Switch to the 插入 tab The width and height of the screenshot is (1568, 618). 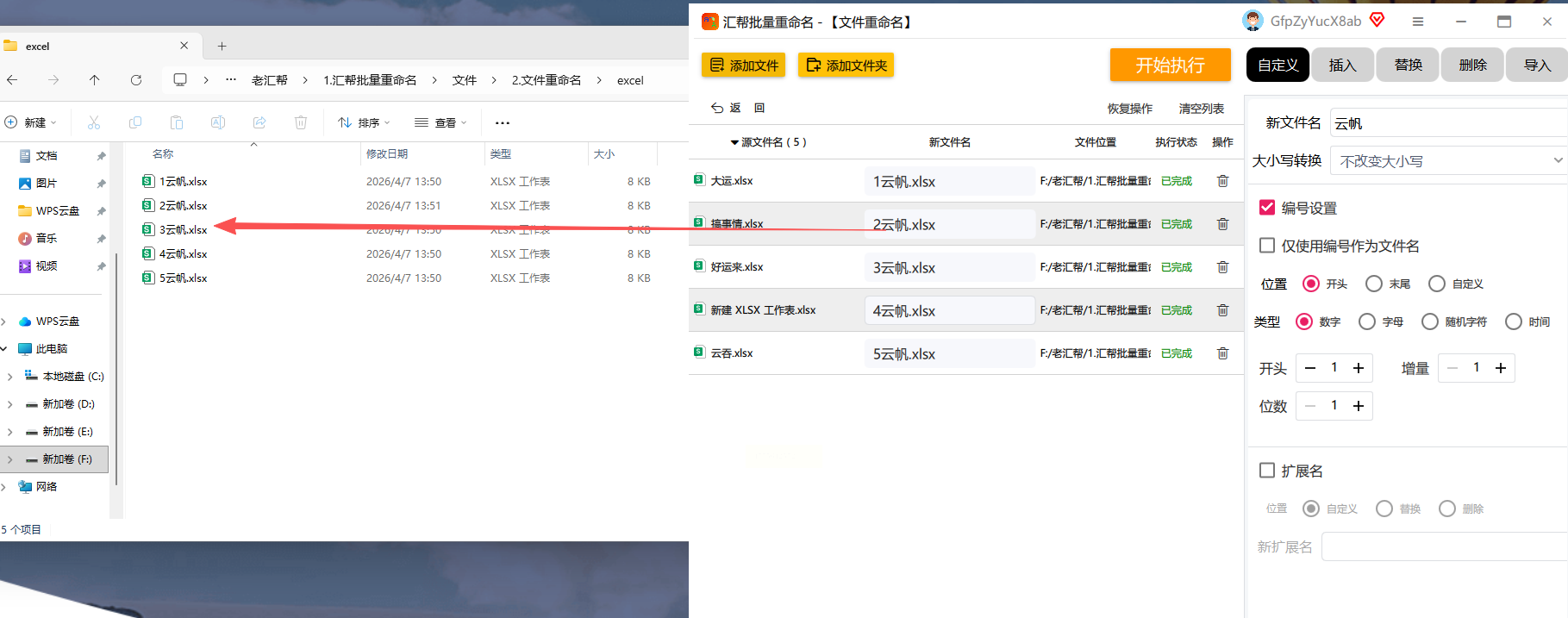point(1342,66)
